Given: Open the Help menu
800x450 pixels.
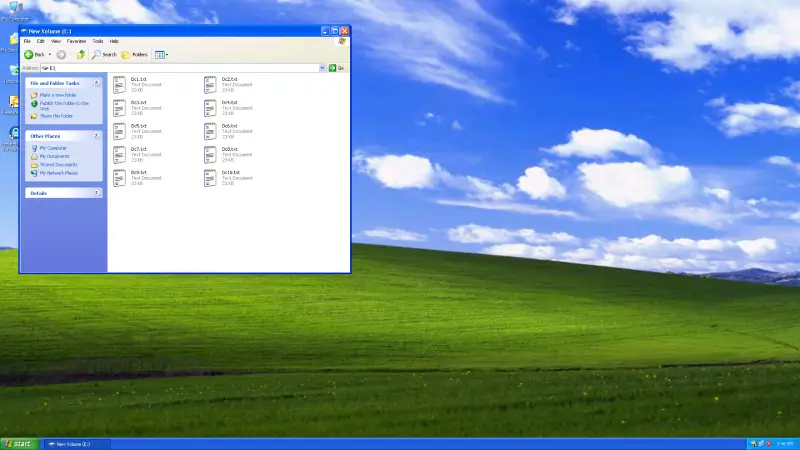Looking at the screenshot, I should (x=114, y=41).
